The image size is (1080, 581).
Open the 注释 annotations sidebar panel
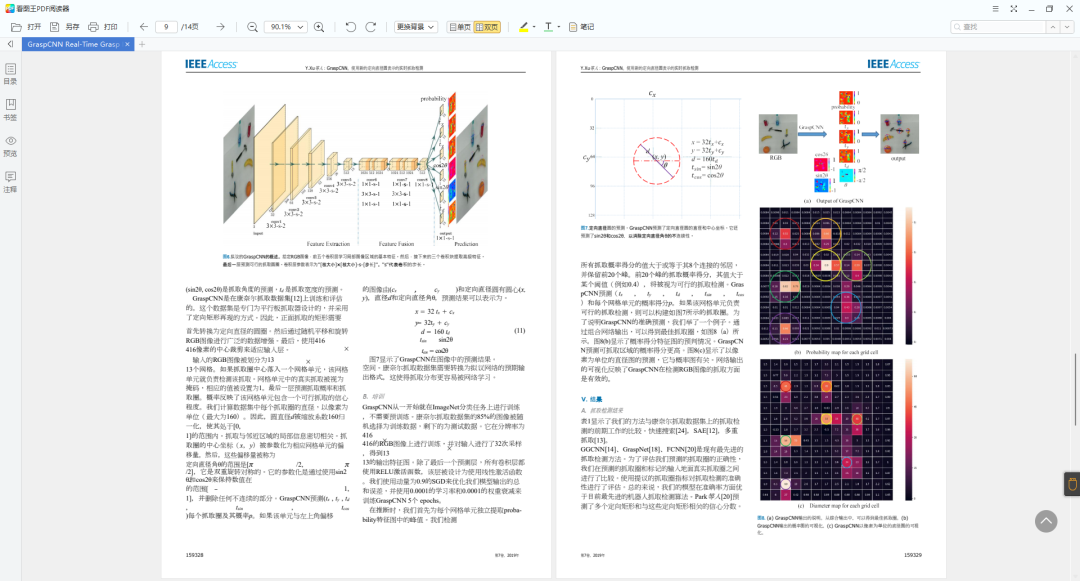pos(11,182)
